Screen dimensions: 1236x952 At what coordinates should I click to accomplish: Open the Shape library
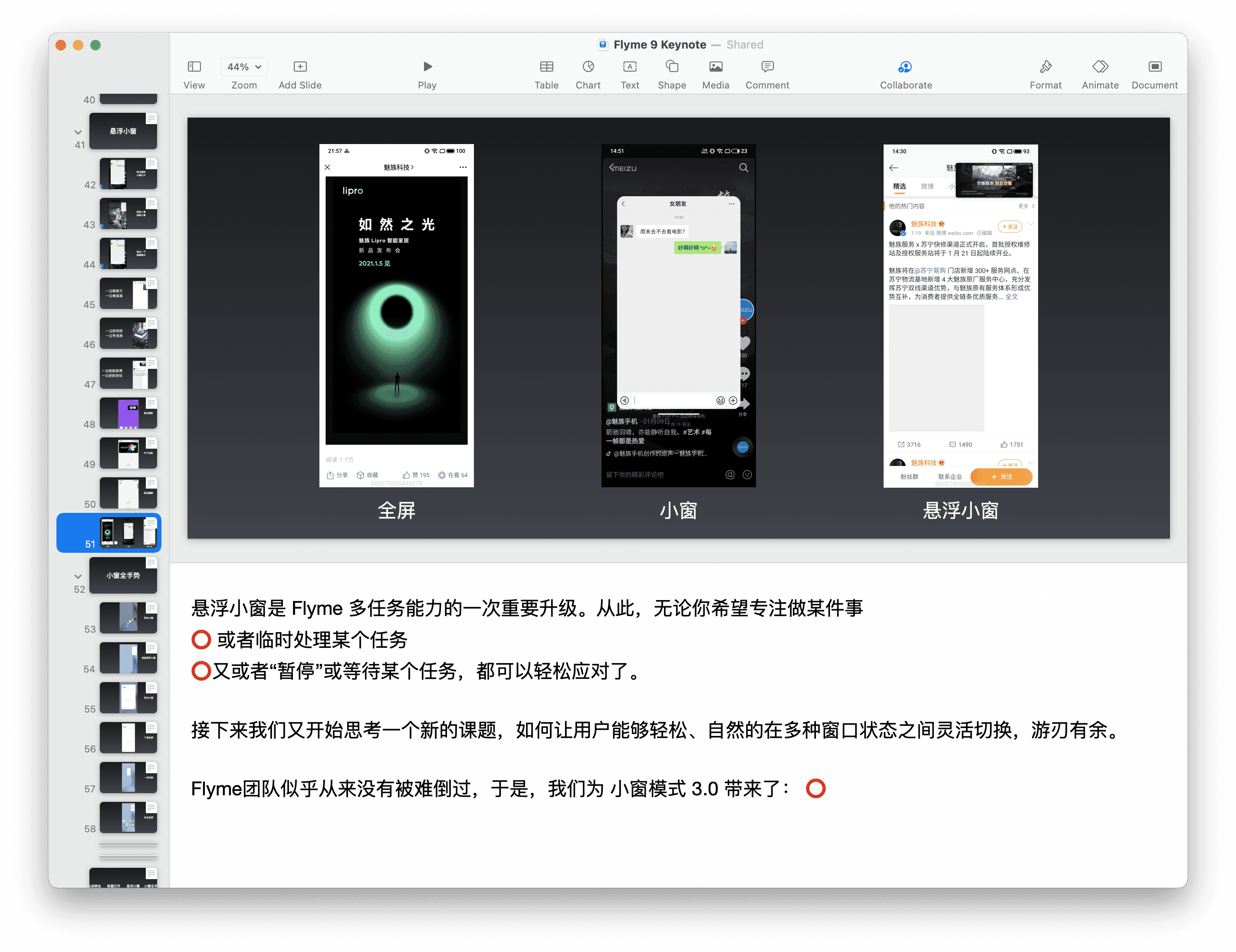pos(672,67)
